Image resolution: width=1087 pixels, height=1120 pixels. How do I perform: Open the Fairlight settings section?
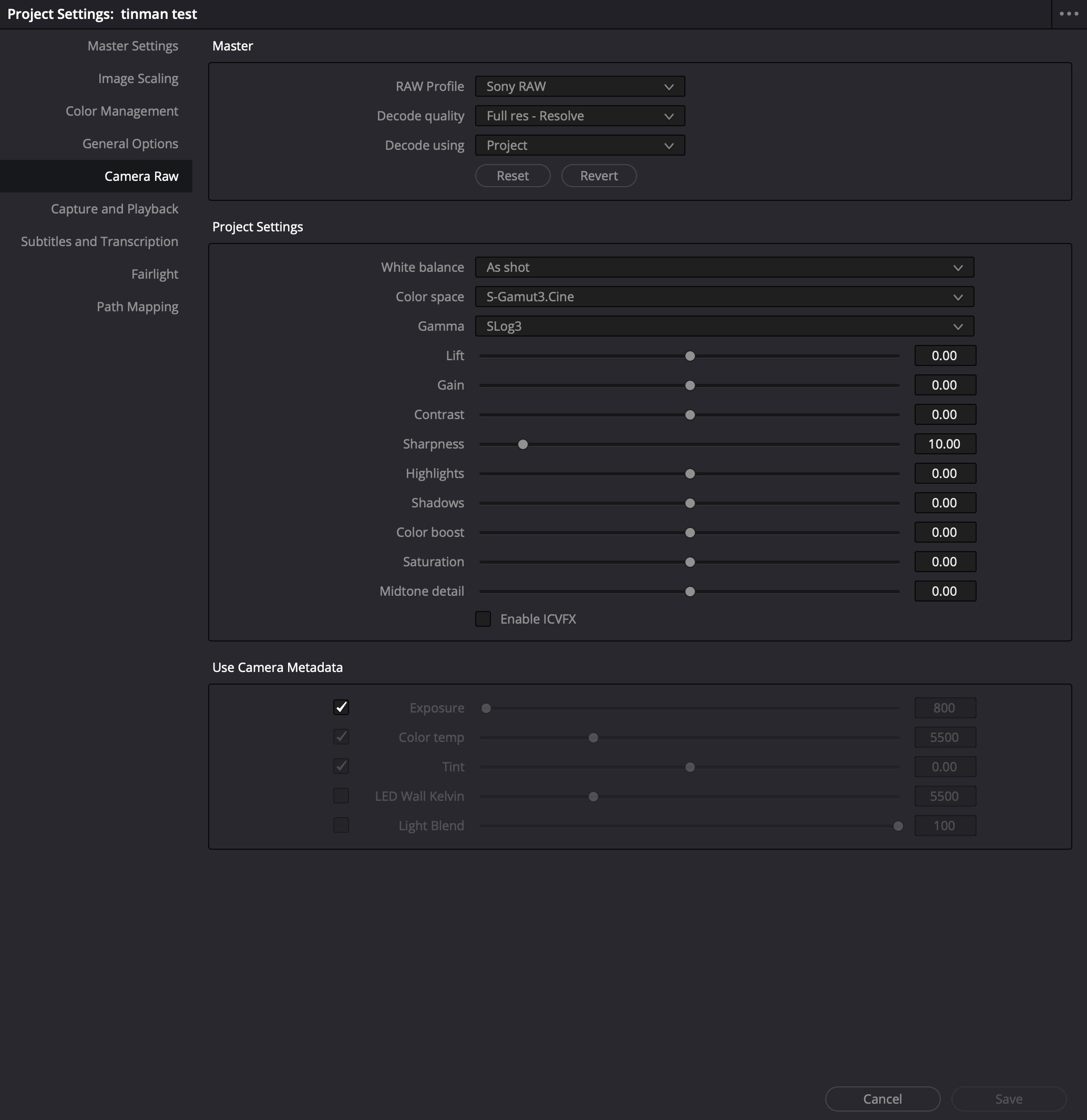click(154, 274)
